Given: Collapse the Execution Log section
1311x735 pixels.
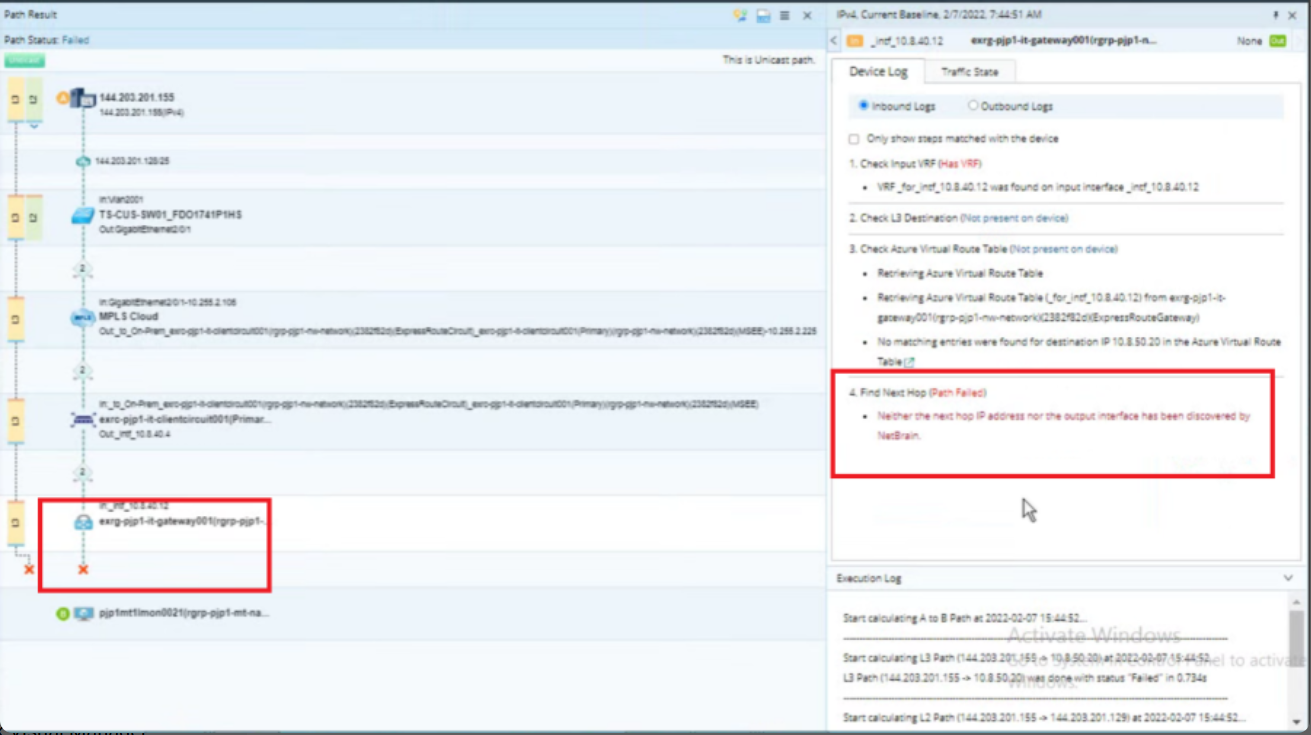Looking at the screenshot, I should pyautogui.click(x=1288, y=578).
